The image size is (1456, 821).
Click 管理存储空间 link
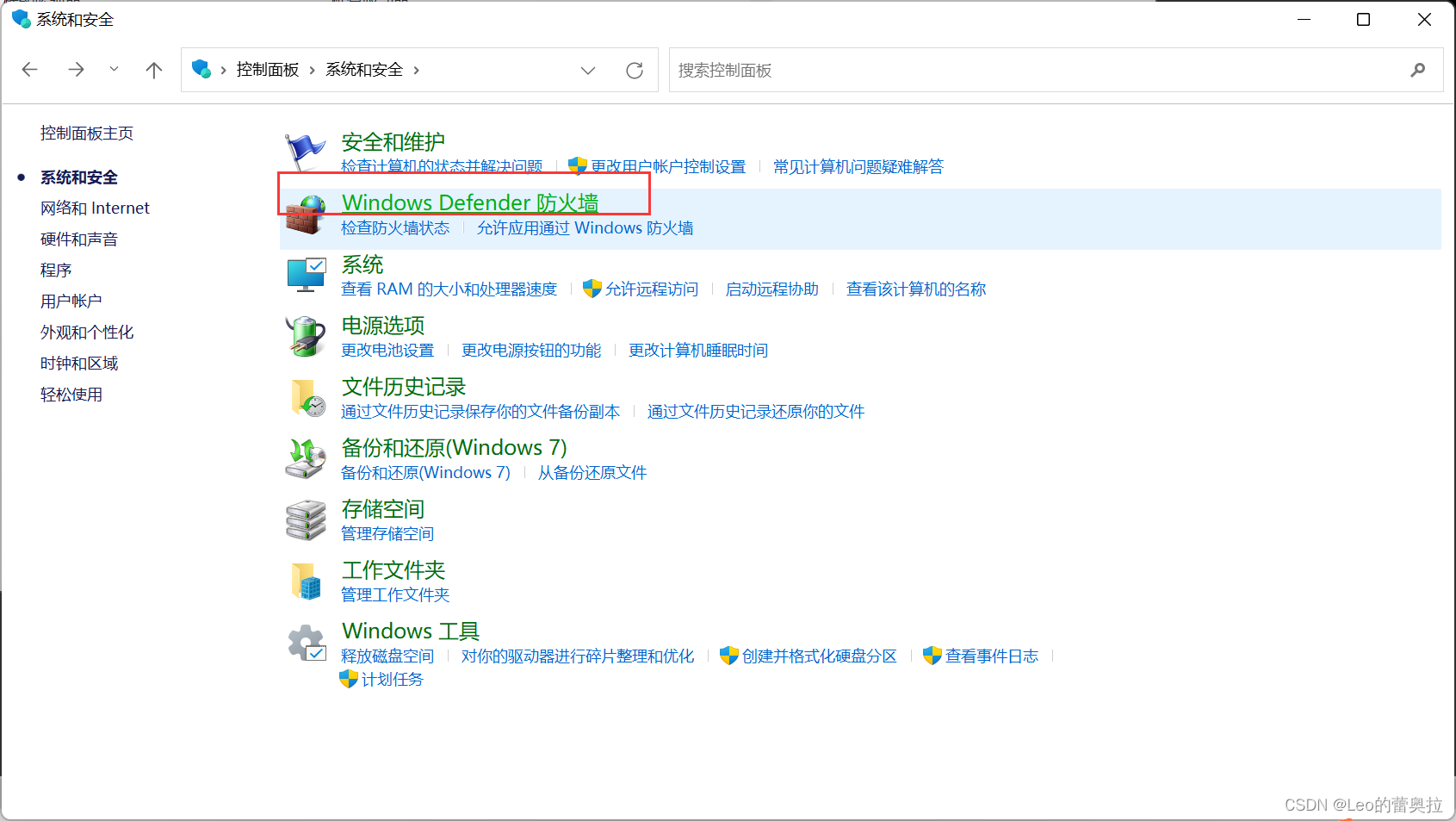[x=387, y=533]
